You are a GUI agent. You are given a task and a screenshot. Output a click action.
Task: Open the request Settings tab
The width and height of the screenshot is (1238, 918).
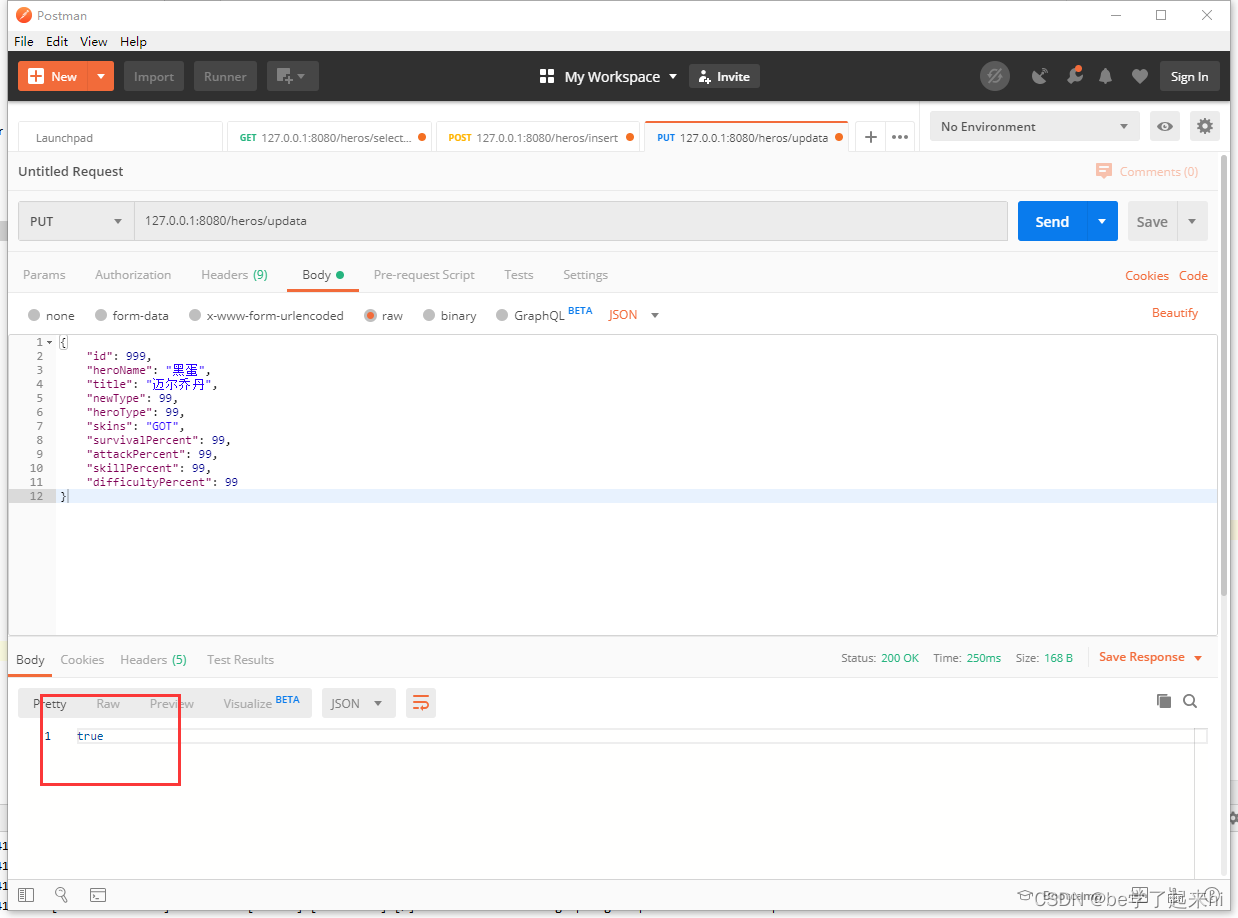[x=585, y=275]
